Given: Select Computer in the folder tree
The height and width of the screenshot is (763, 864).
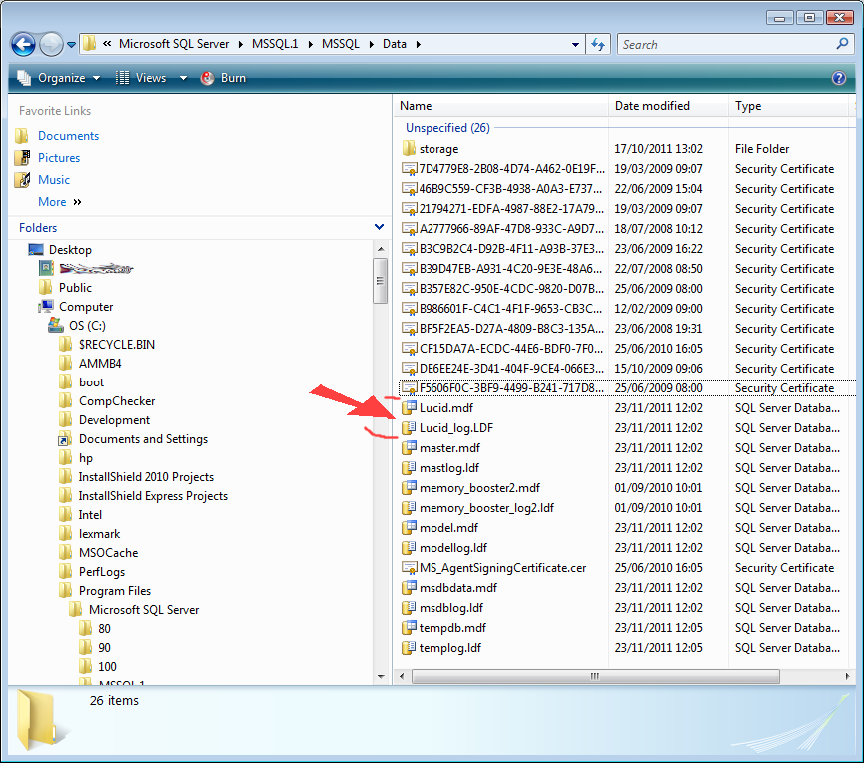Looking at the screenshot, I should click(x=86, y=306).
